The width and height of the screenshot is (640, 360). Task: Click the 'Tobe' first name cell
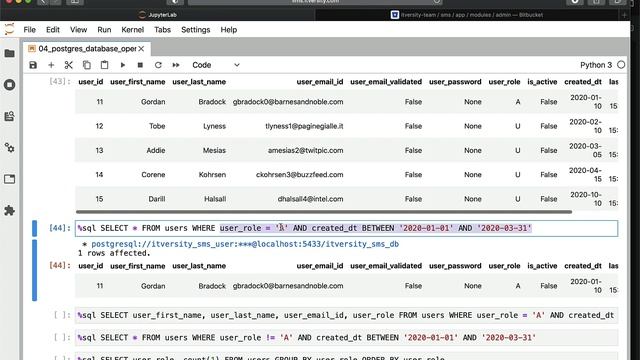point(157,126)
